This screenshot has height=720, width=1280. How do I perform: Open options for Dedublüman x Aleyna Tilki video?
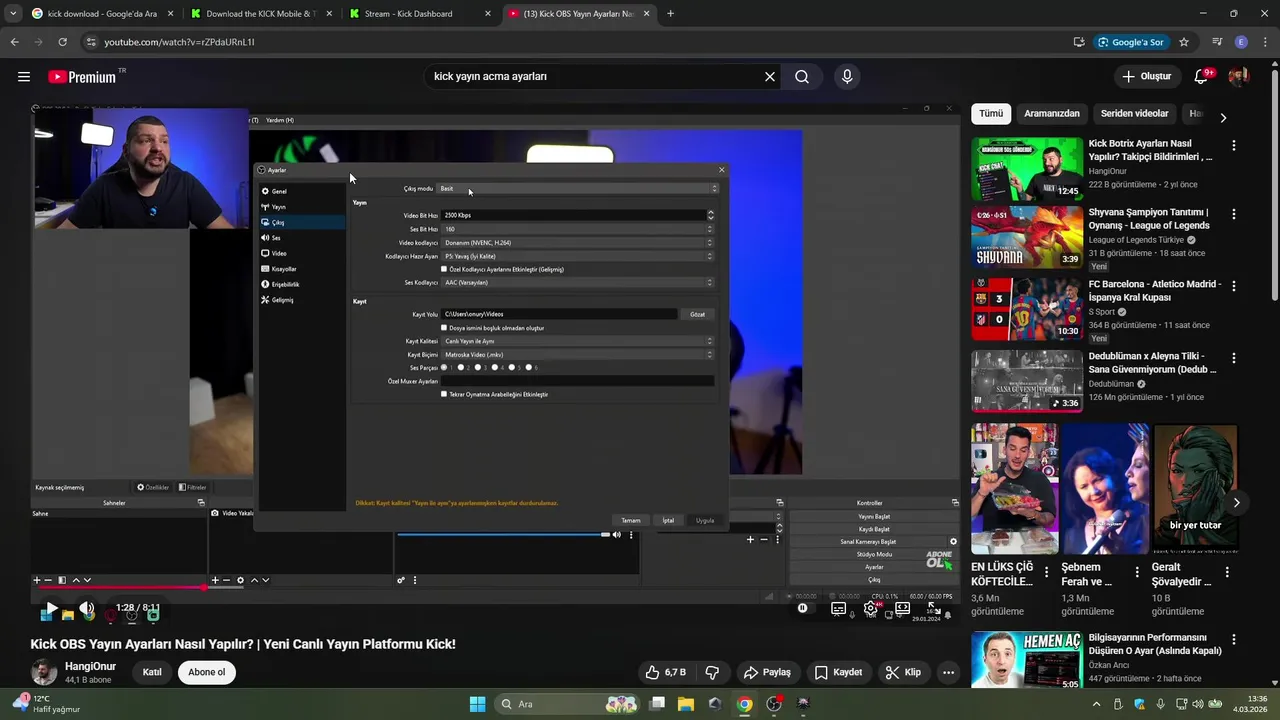coord(1233,358)
